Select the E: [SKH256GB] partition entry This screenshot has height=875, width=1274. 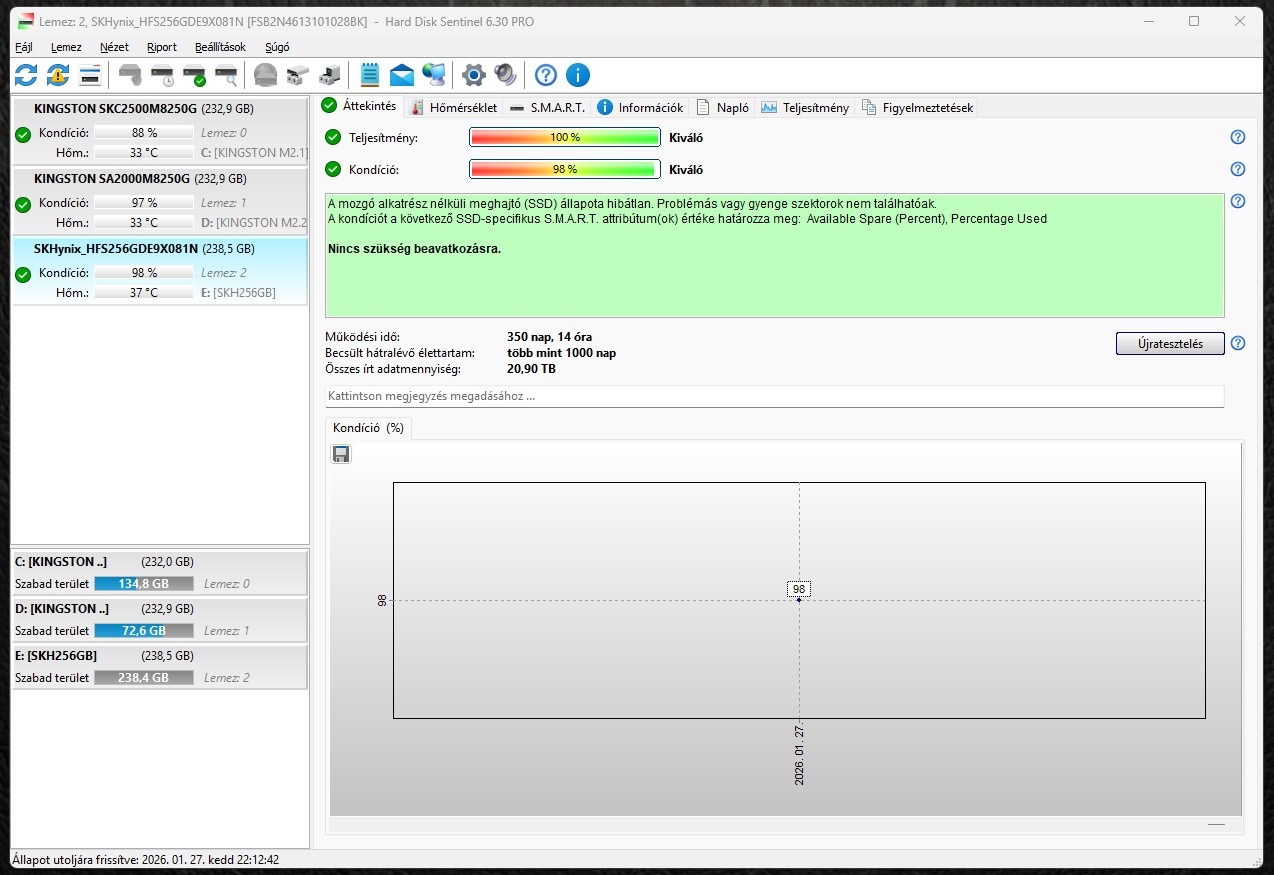click(159, 666)
